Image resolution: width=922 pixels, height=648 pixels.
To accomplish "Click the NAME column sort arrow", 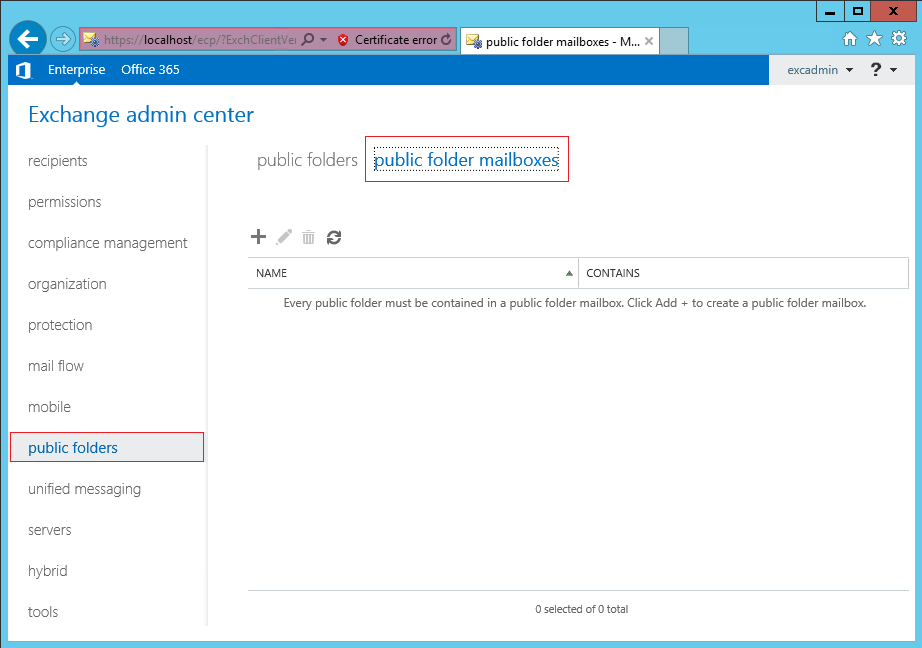I will [x=569, y=273].
